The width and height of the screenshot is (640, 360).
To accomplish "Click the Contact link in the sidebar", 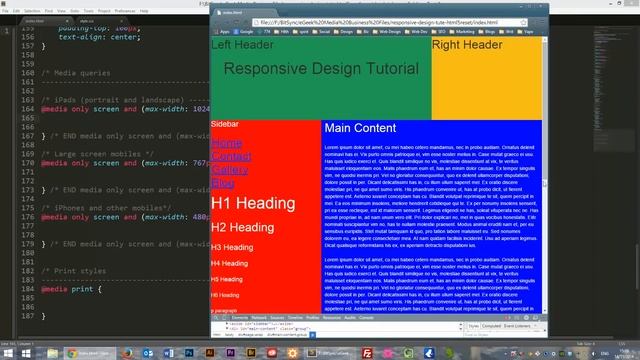I will point(231,156).
